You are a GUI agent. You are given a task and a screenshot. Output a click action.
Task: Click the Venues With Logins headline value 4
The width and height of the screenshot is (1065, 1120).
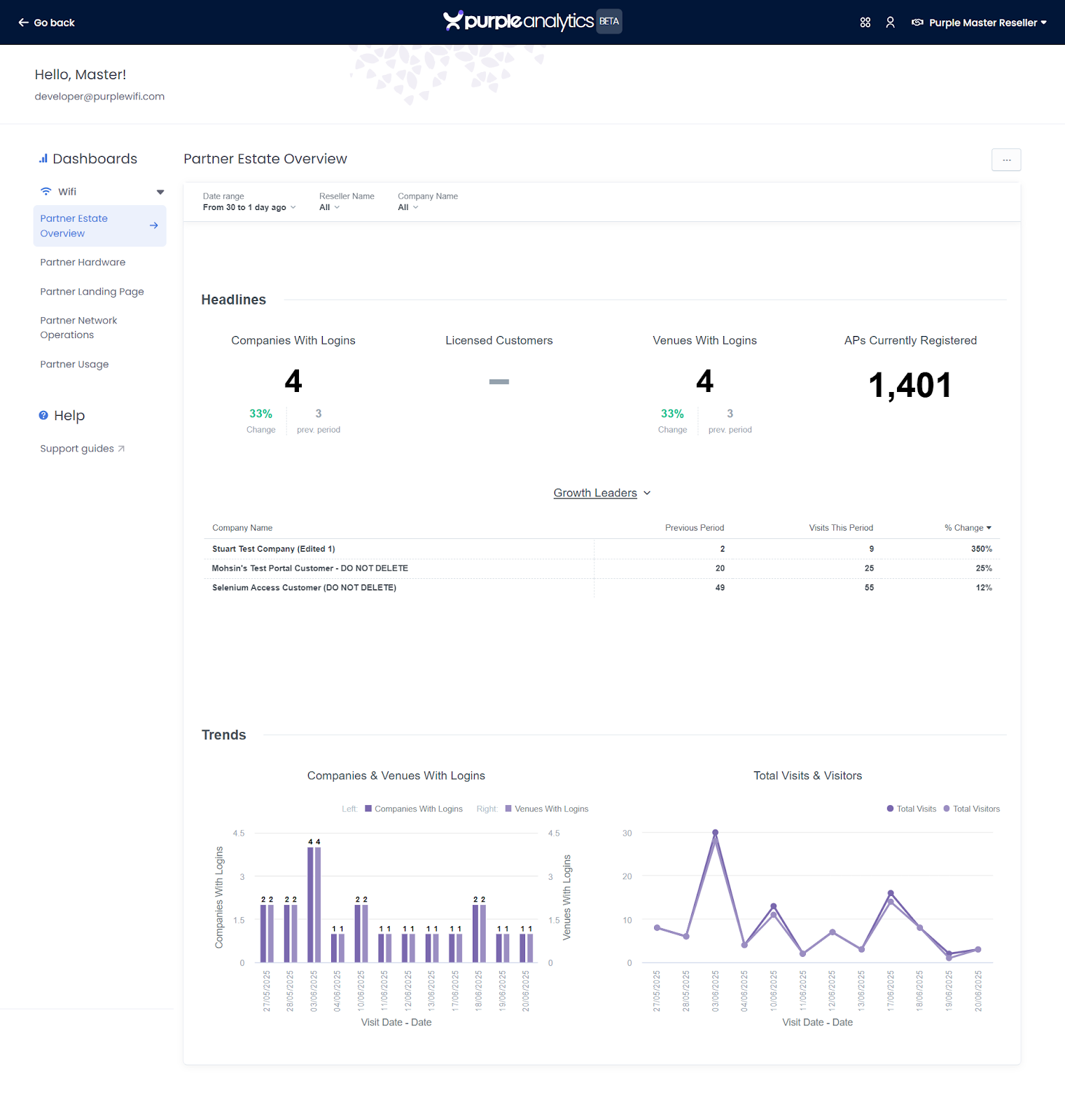point(705,381)
